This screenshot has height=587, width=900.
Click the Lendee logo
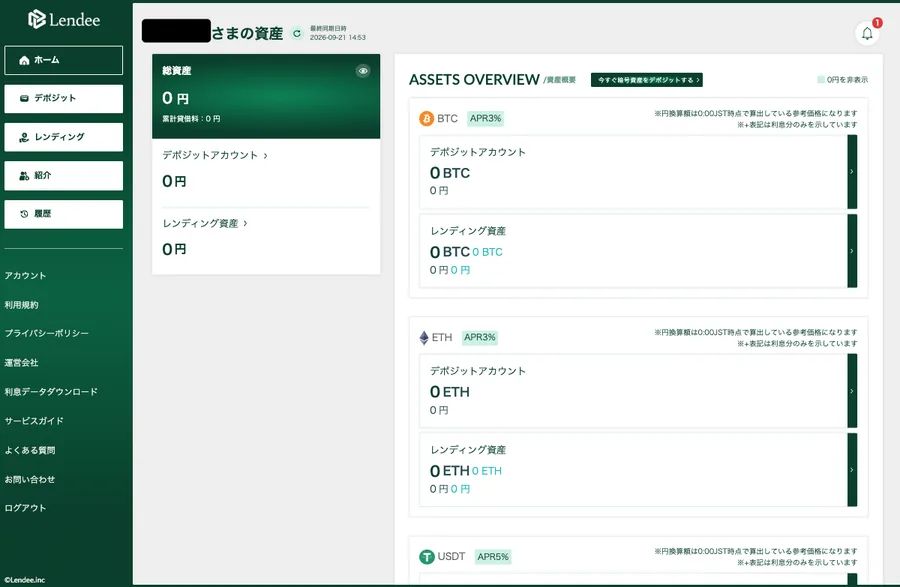[64, 20]
